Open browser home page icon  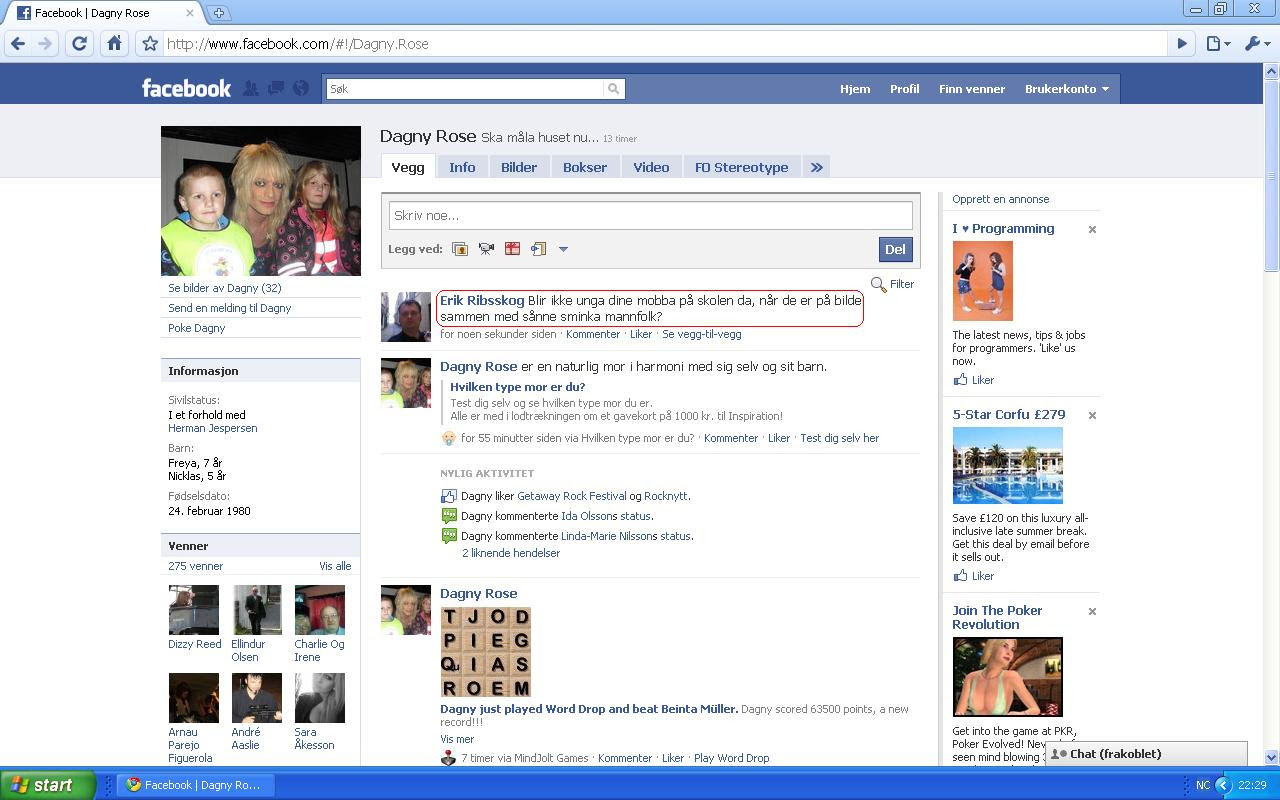(114, 44)
